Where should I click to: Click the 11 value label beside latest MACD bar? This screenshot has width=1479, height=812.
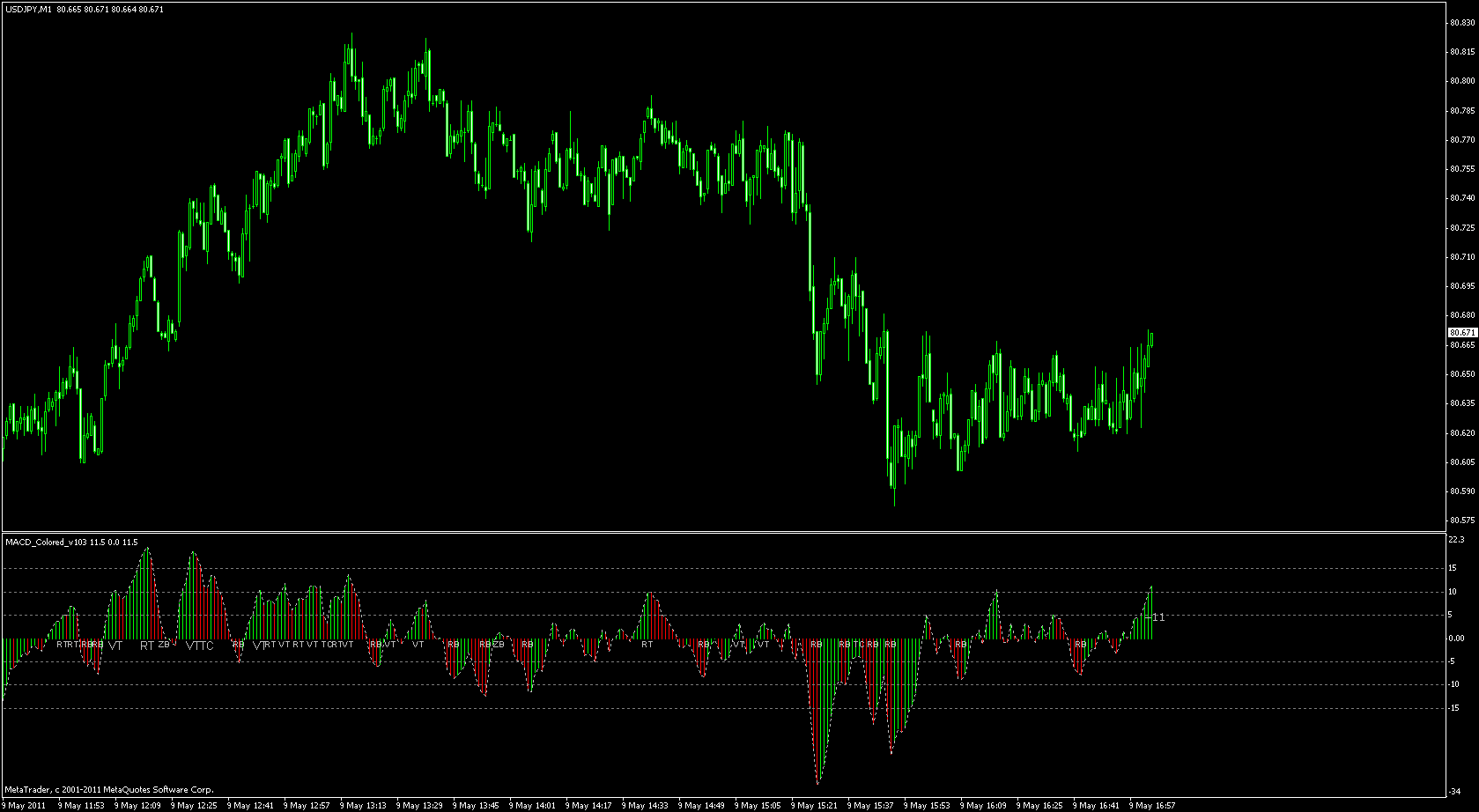pos(1158,617)
